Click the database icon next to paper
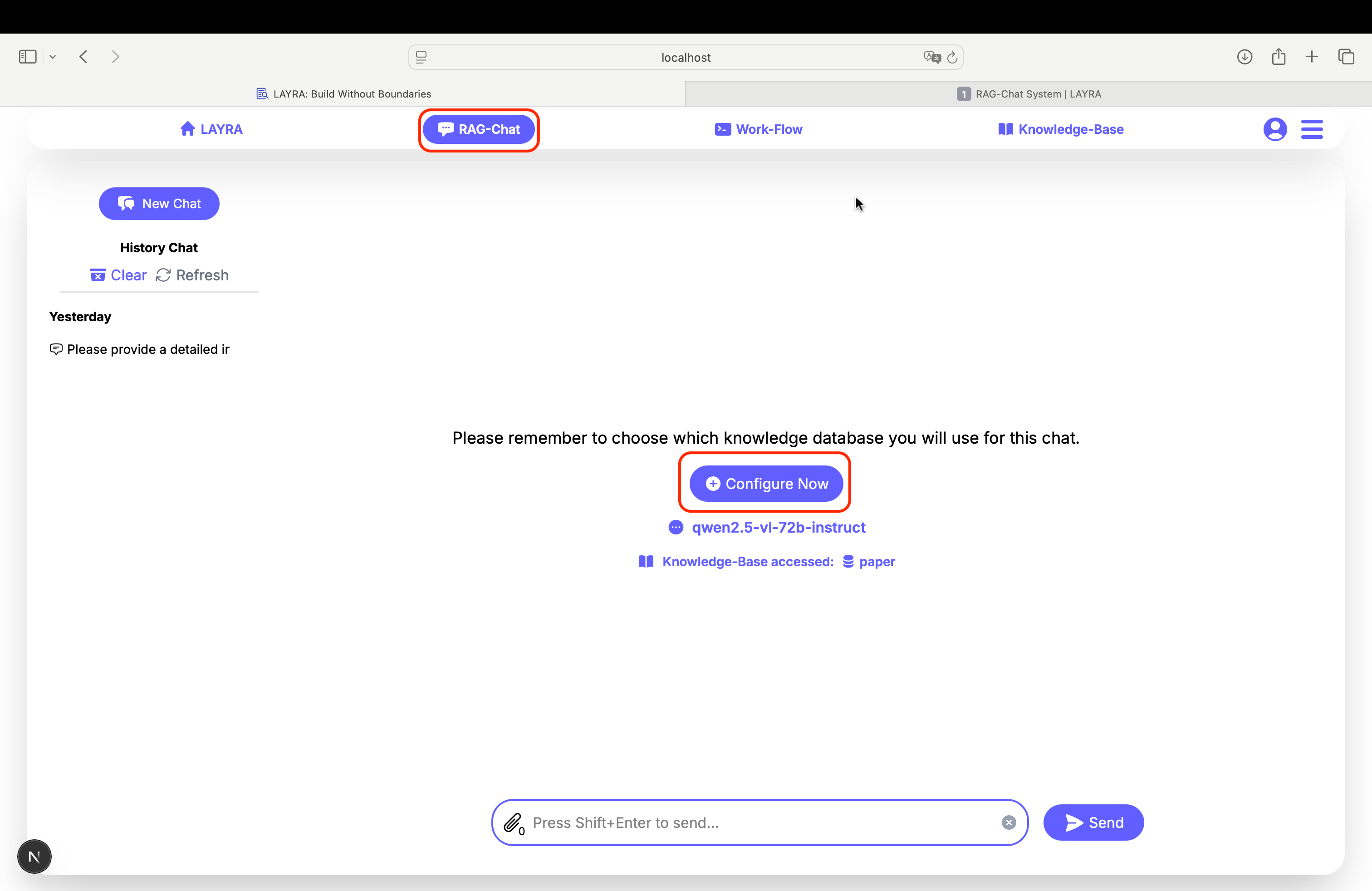Viewport: 1372px width, 891px height. (x=848, y=561)
